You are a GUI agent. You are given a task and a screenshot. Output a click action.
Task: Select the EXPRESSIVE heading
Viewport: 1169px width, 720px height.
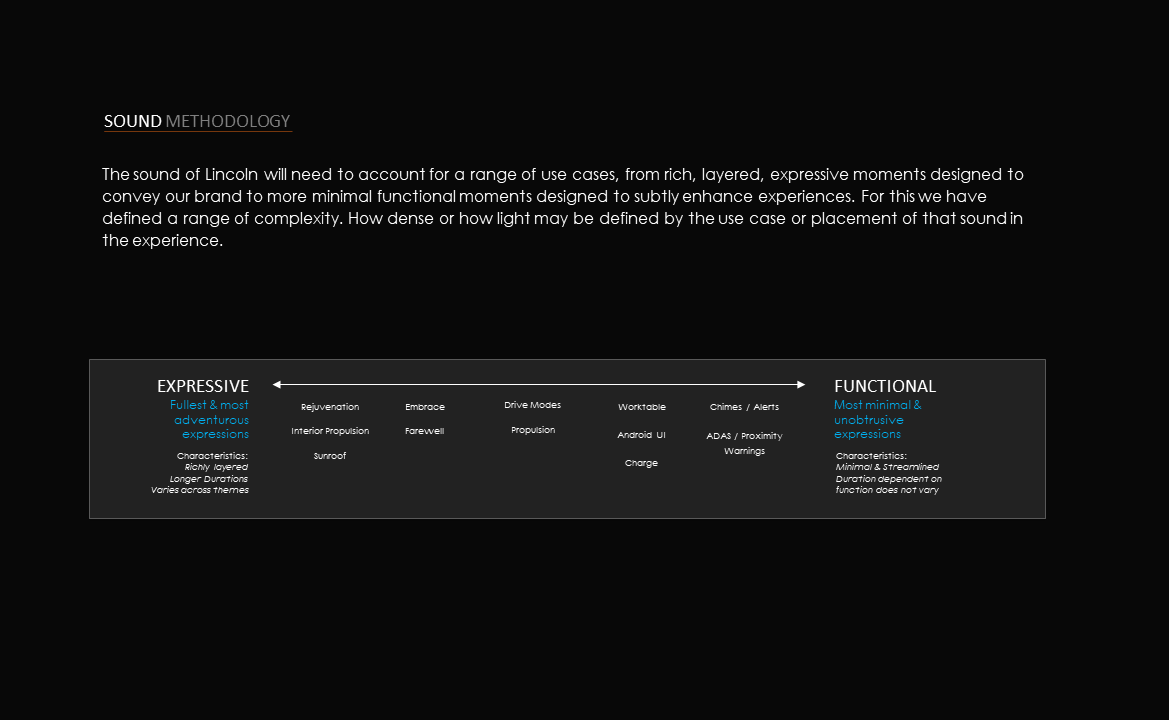(203, 386)
